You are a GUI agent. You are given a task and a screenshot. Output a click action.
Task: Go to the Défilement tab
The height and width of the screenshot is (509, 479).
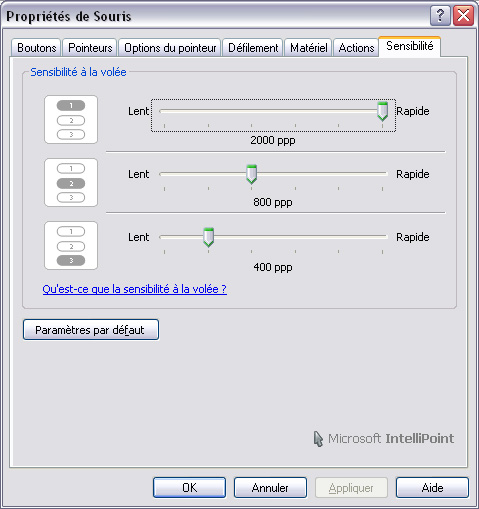[253, 48]
